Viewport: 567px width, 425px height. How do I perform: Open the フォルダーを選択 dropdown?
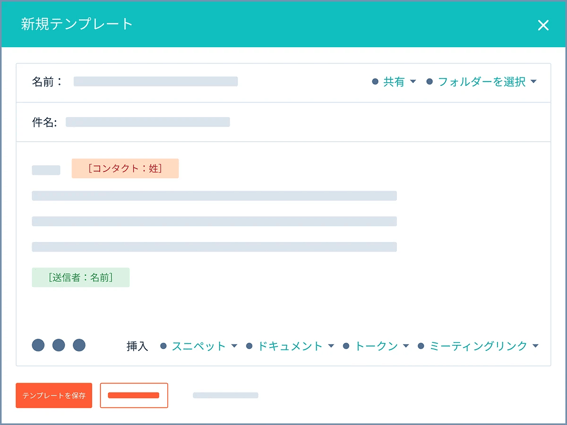(481, 82)
